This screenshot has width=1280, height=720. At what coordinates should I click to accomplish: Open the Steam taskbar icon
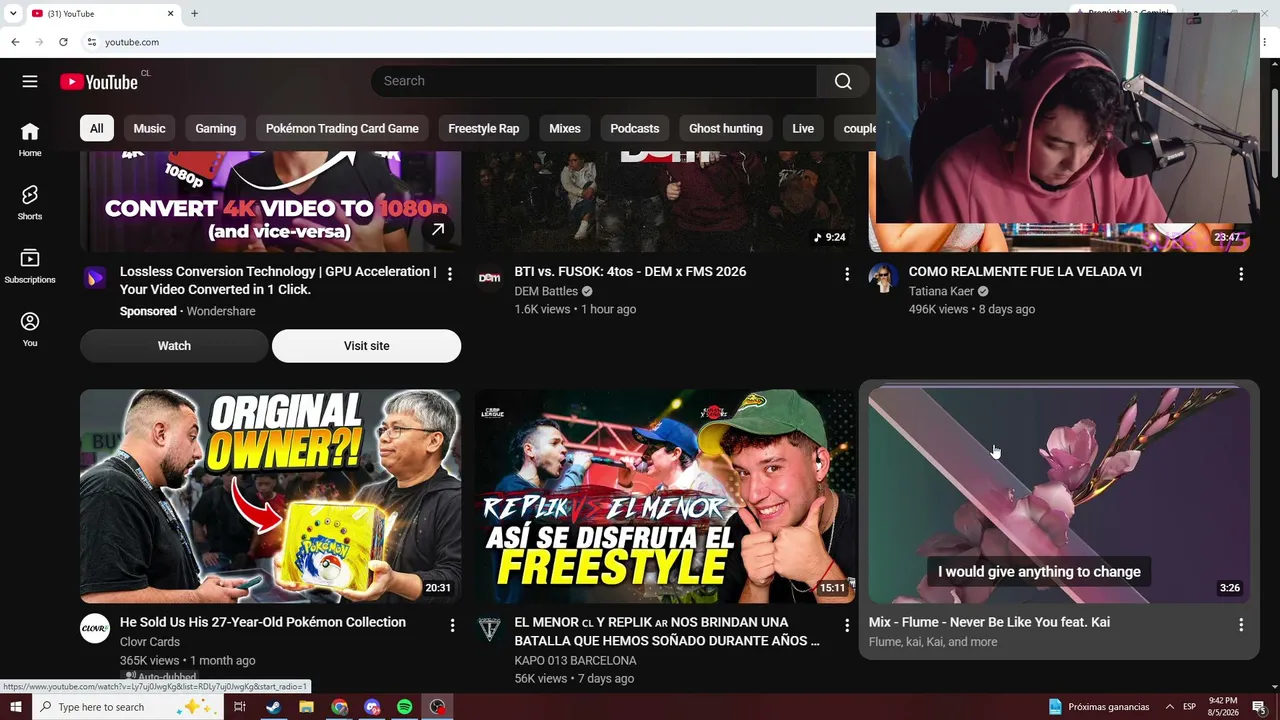point(273,707)
